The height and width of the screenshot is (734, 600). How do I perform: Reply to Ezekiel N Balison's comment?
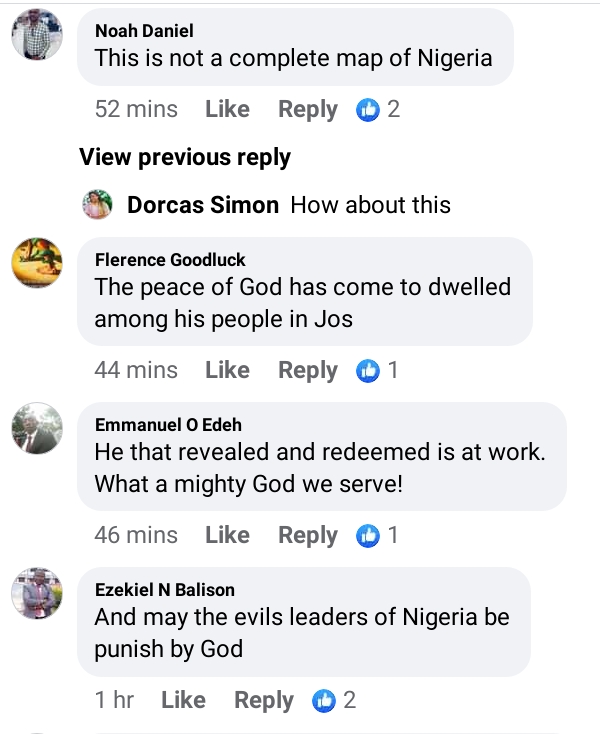click(x=264, y=701)
